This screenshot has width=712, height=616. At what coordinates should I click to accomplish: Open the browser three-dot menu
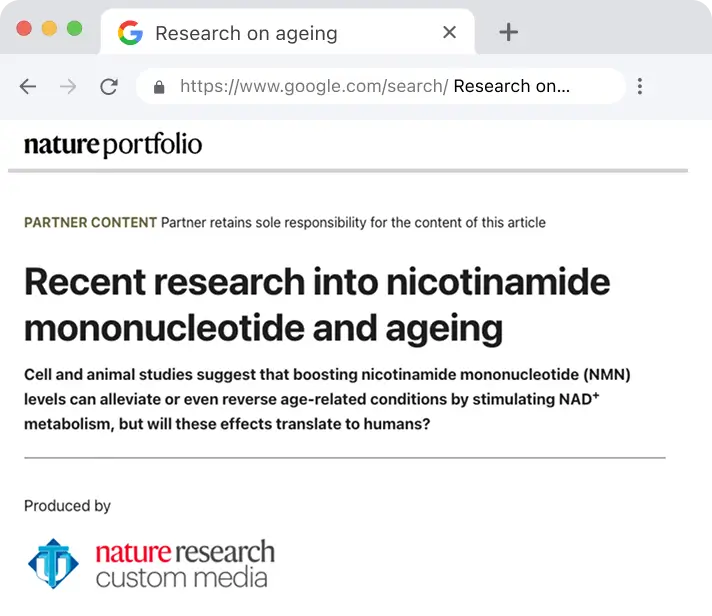click(x=640, y=87)
